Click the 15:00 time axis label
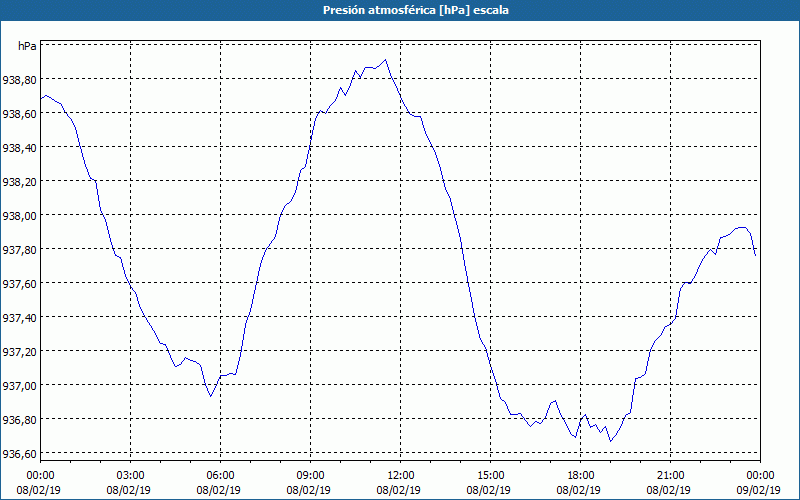This screenshot has width=800, height=500. tap(490, 476)
